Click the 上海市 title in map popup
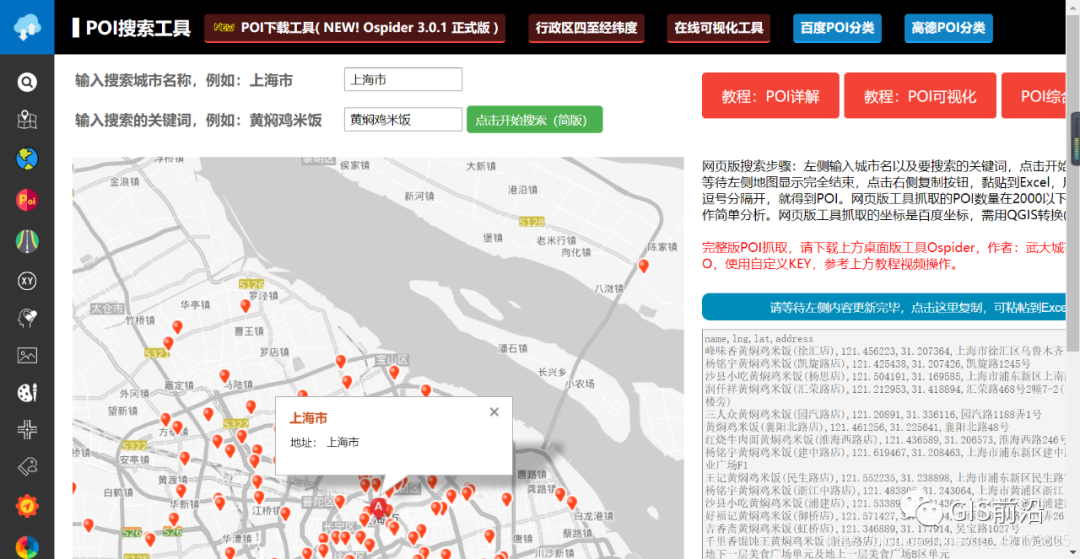1080x559 pixels. pyautogui.click(x=308, y=418)
